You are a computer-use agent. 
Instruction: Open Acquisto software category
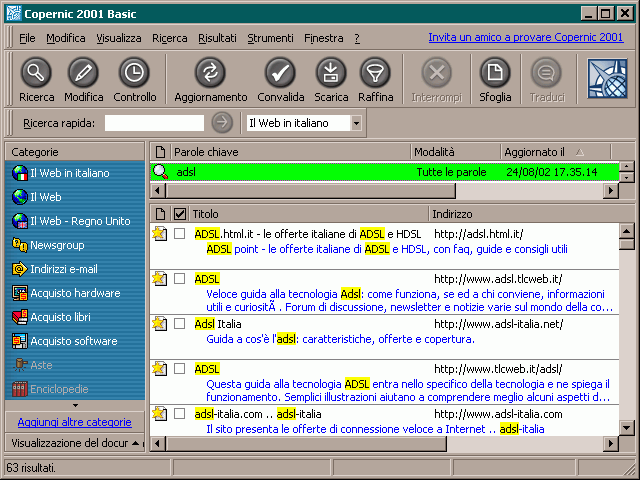pos(64,341)
